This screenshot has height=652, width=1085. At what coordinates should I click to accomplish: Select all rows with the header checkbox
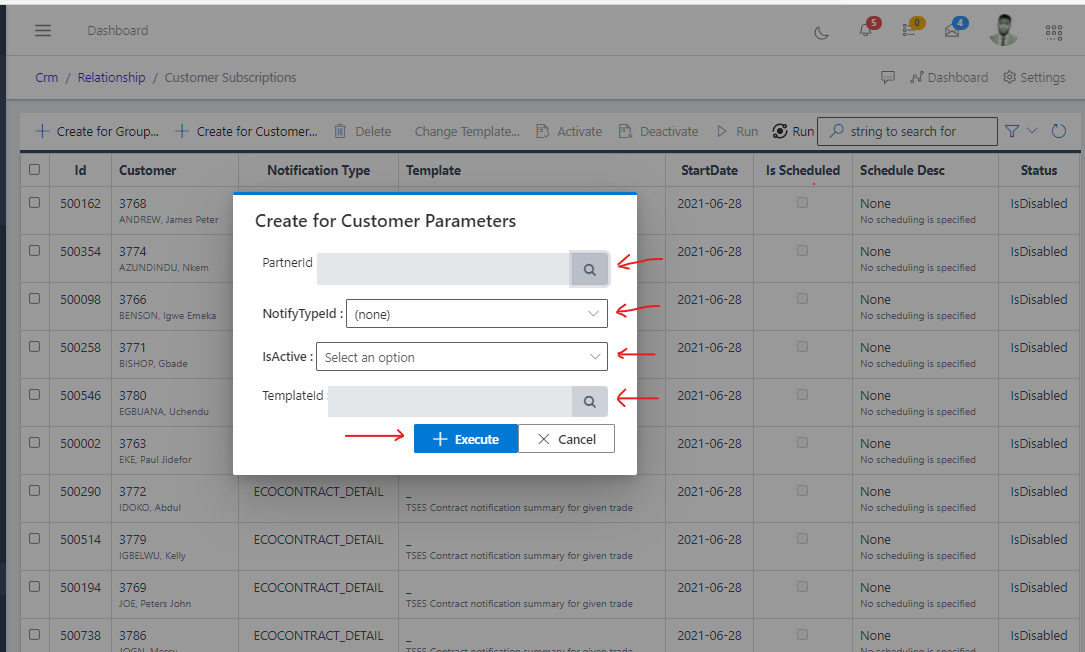(35, 169)
